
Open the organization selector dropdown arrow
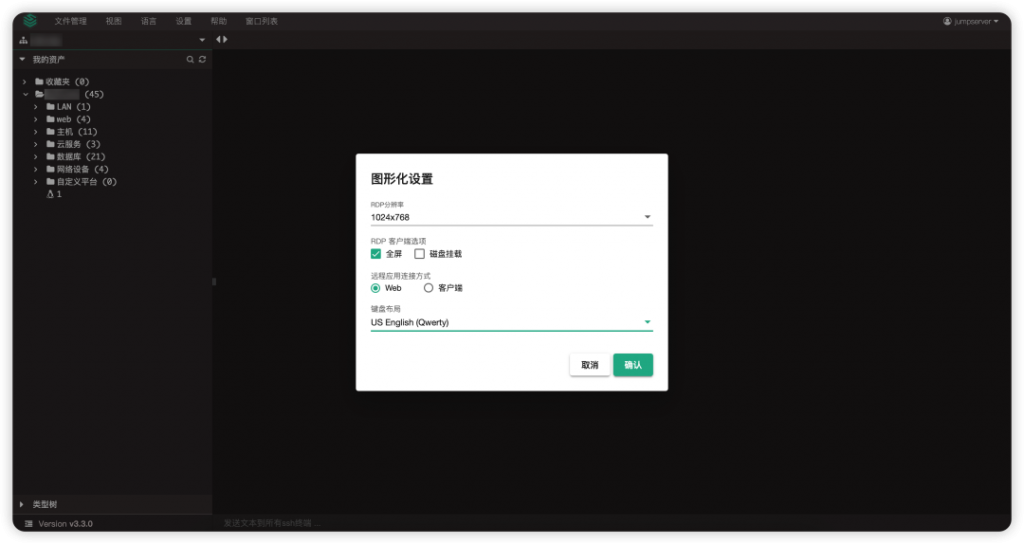[x=202, y=40]
